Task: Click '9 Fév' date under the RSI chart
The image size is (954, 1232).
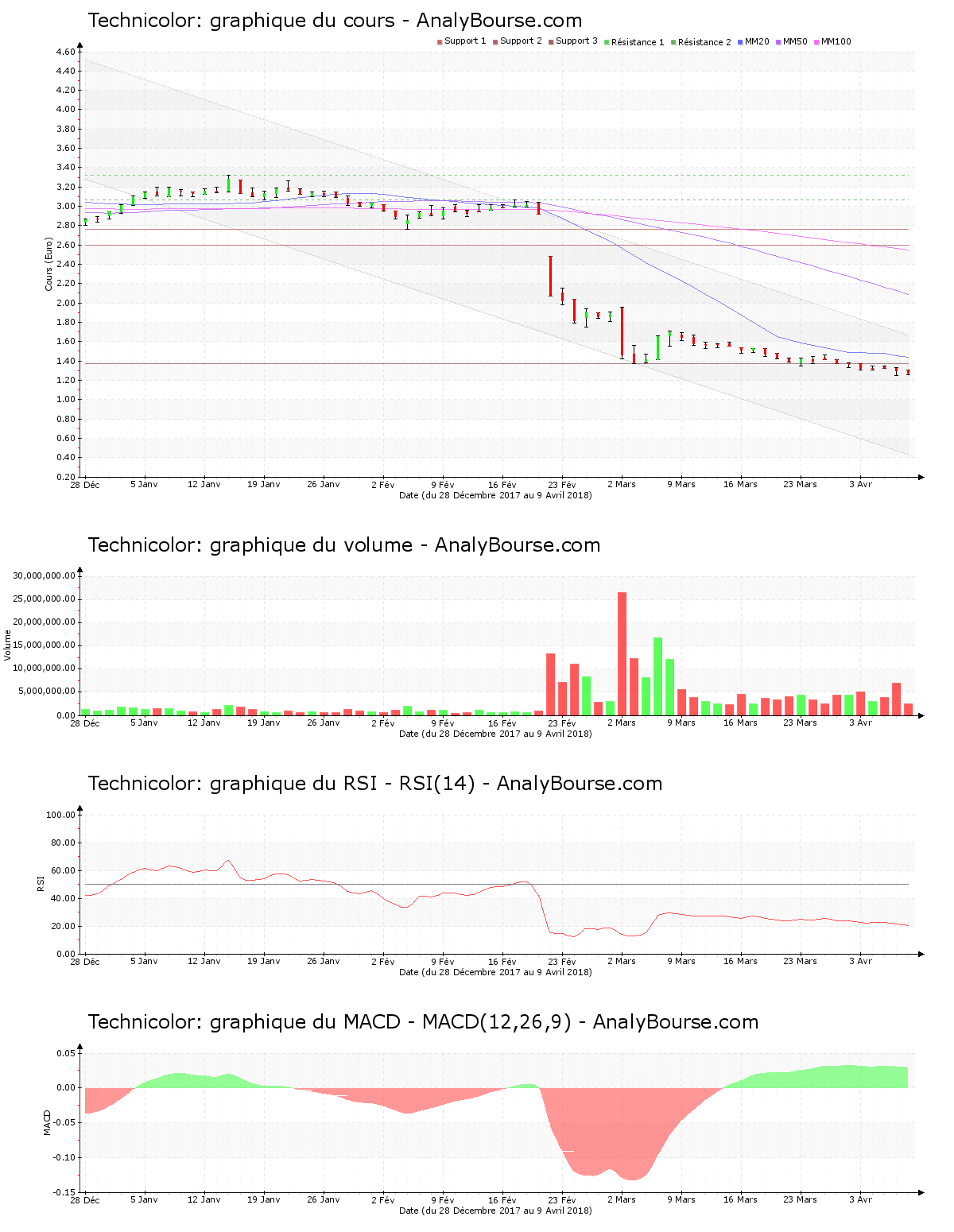Action: [x=443, y=962]
